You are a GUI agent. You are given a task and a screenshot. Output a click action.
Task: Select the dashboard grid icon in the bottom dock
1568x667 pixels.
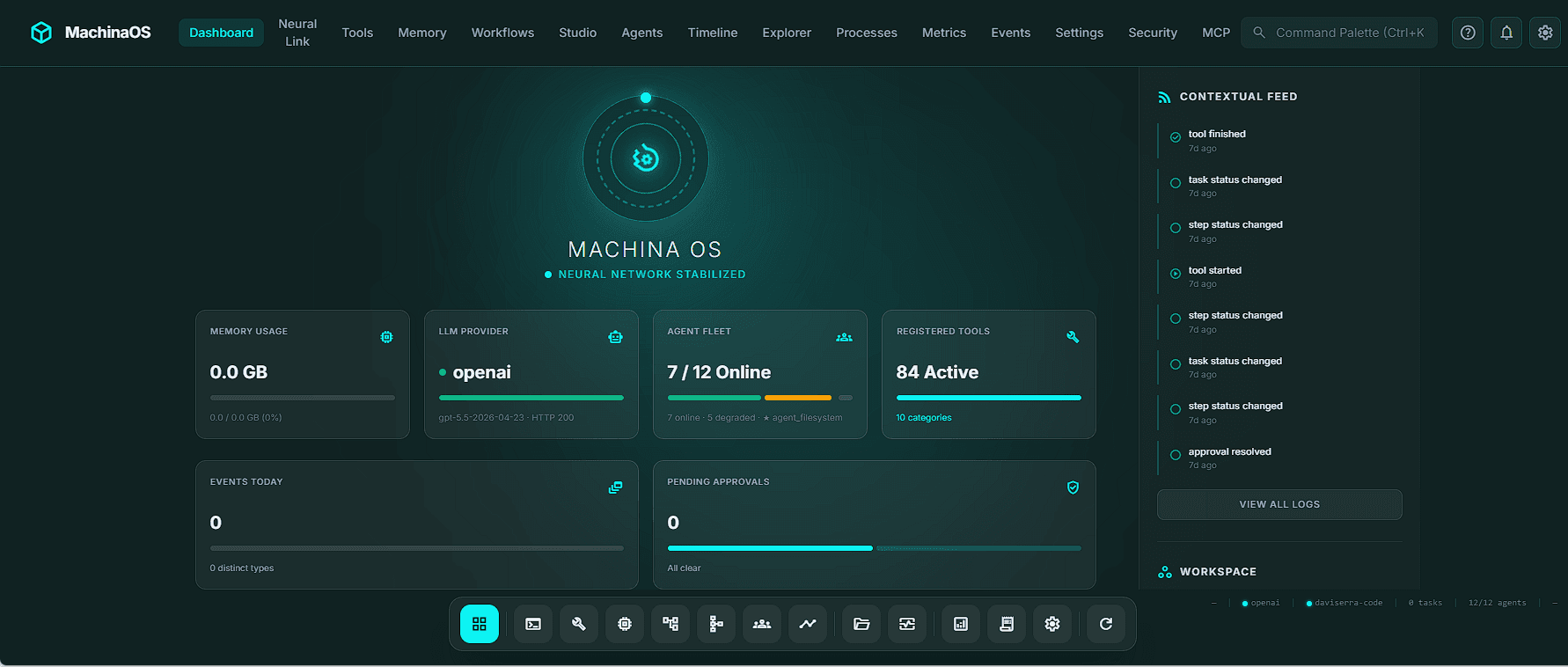480,624
